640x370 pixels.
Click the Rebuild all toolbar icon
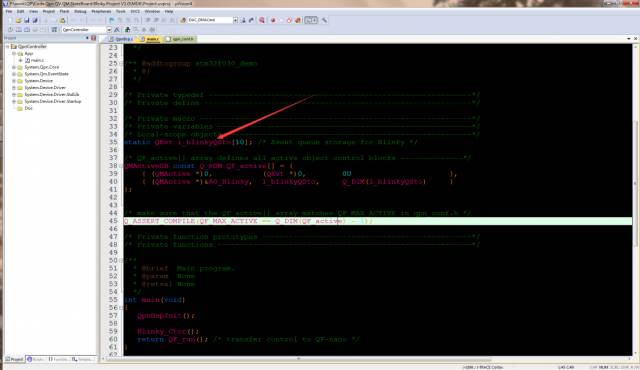27,29
